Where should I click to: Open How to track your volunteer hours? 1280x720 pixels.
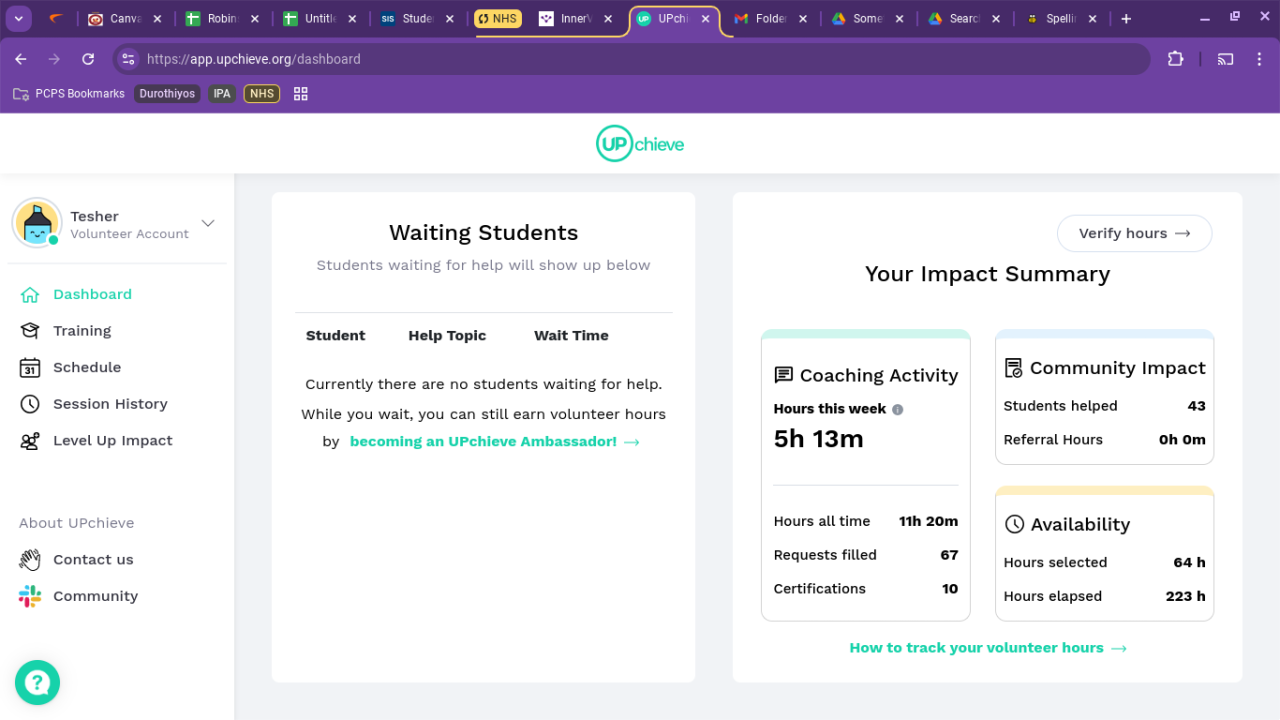pos(988,648)
